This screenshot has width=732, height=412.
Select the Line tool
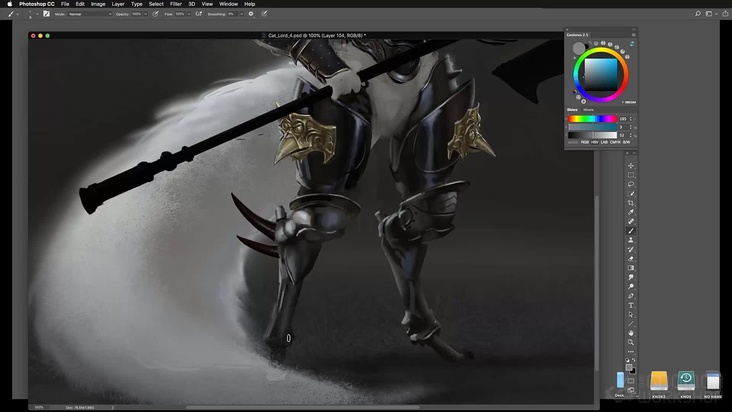tap(631, 324)
